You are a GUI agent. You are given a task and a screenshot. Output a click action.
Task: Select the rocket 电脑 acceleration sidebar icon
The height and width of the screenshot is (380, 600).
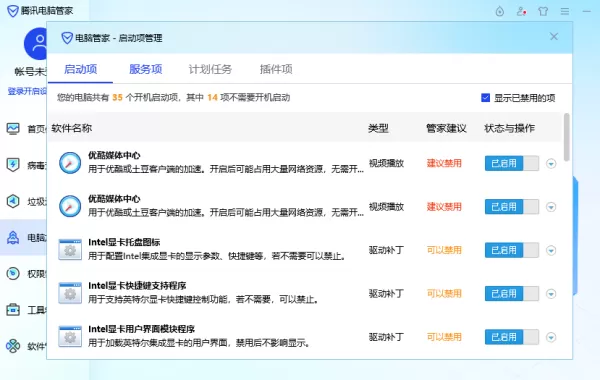pos(13,238)
